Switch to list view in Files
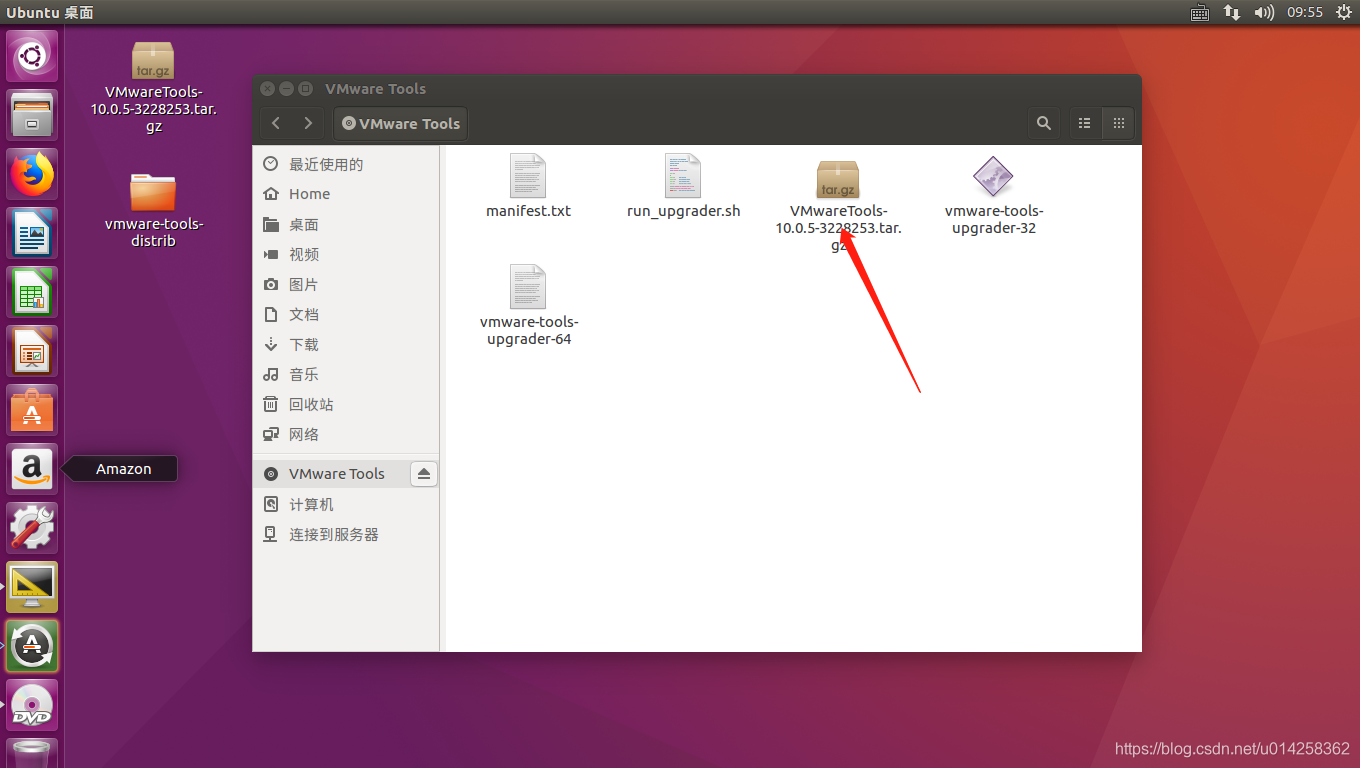 1085,123
